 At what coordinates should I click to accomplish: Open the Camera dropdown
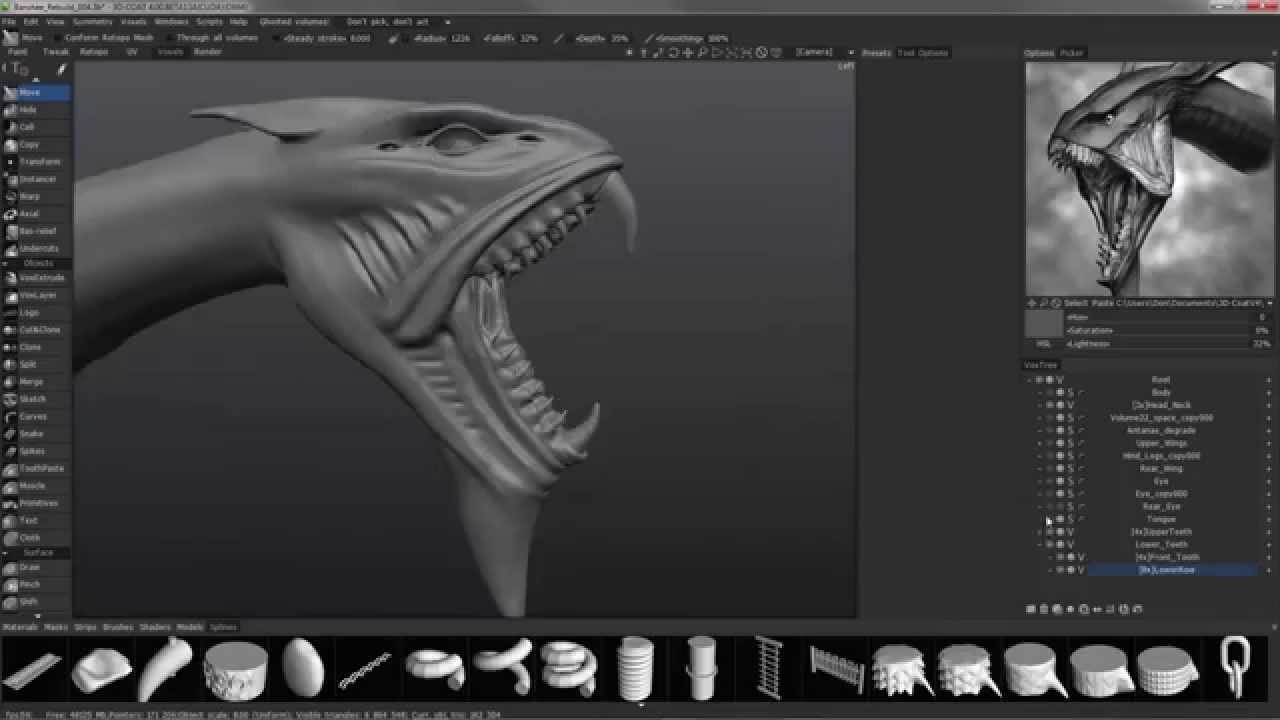tap(823, 52)
